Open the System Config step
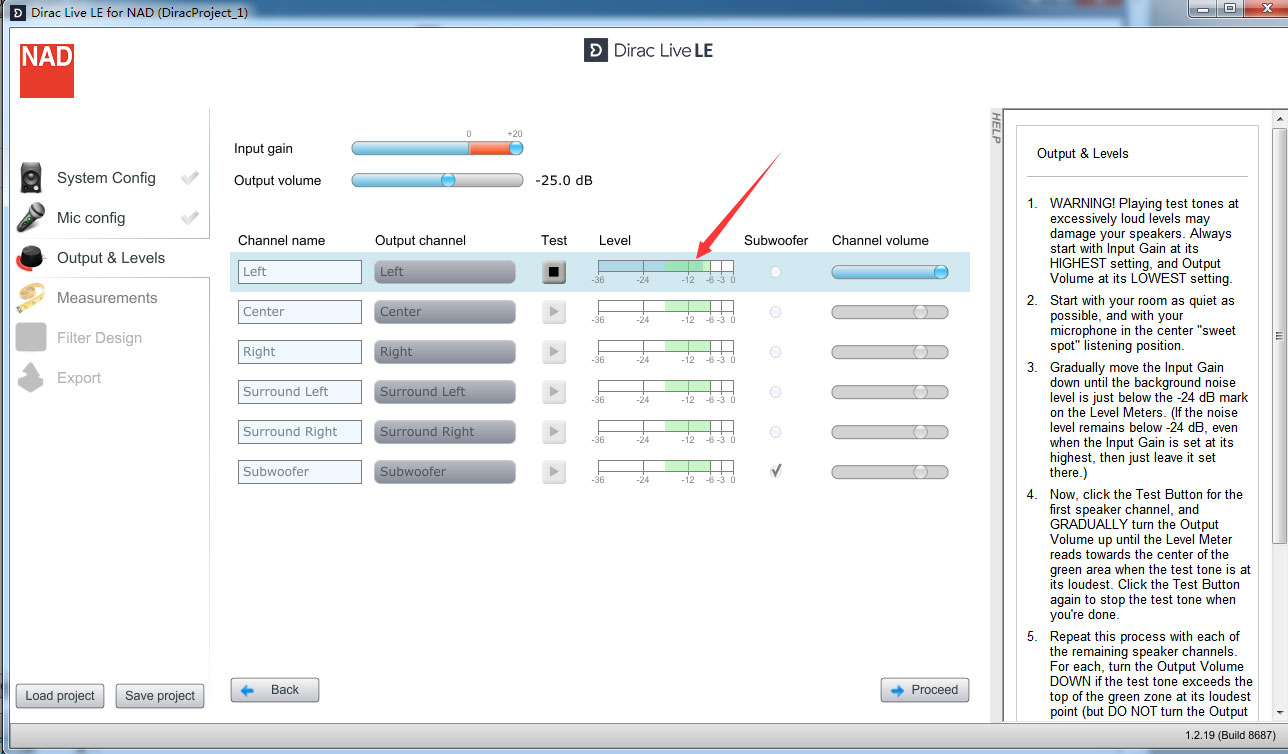Image resolution: width=1288 pixels, height=754 pixels. [106, 178]
